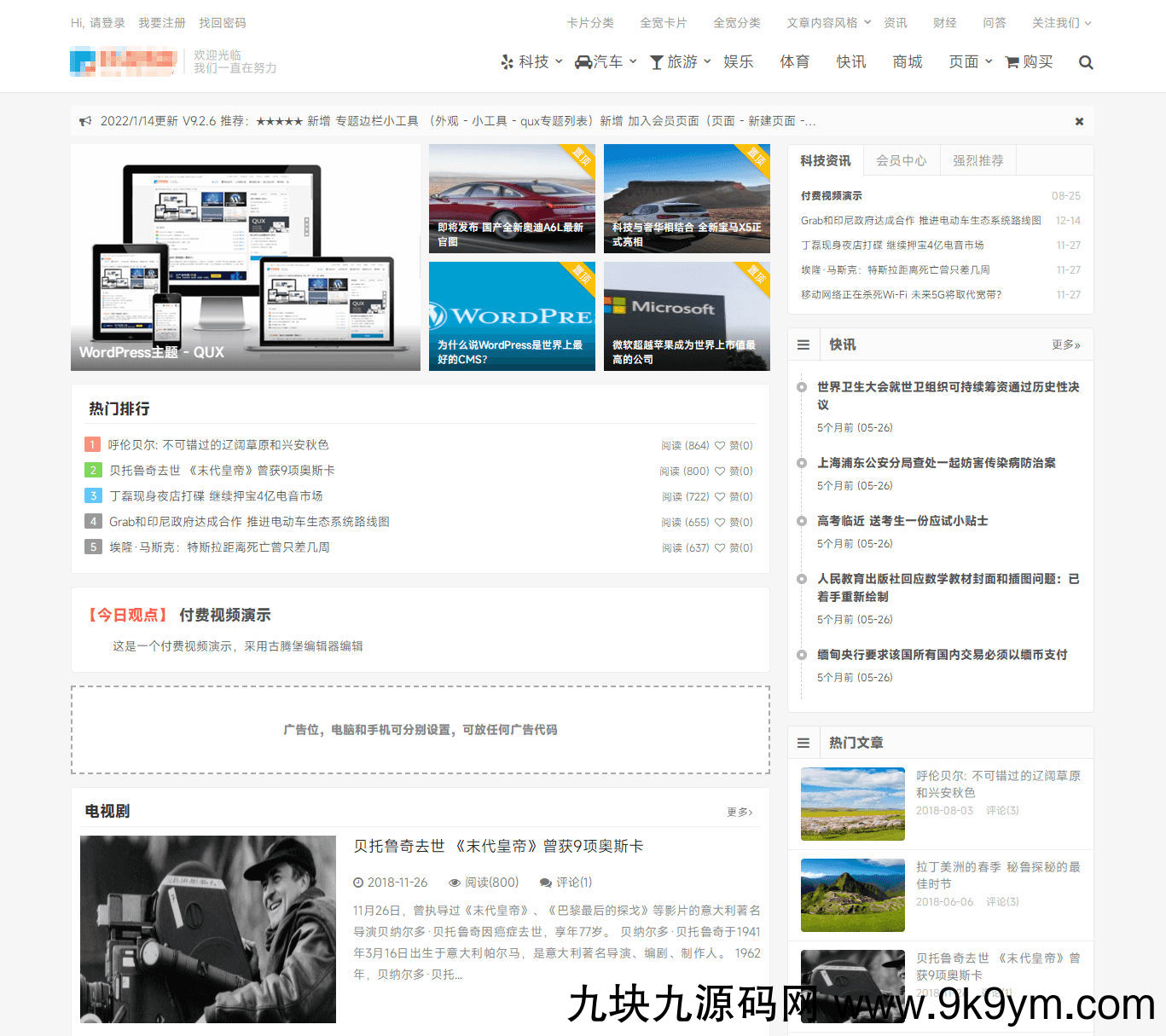Click the car icon next to 汽车
The width and height of the screenshot is (1166, 1036).
click(583, 62)
